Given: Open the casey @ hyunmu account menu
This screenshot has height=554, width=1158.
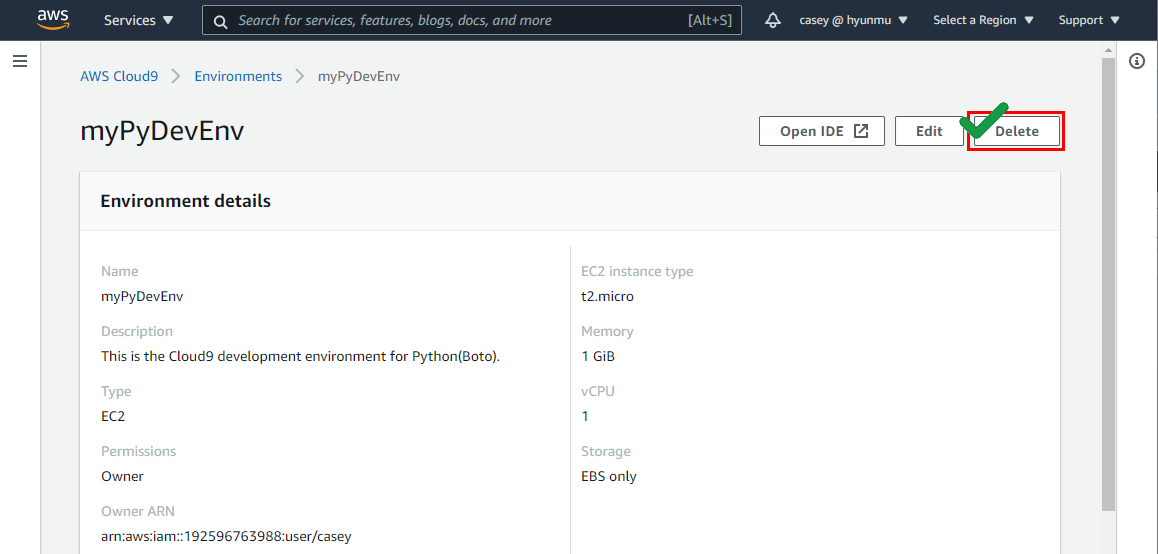Looking at the screenshot, I should 854,21.
